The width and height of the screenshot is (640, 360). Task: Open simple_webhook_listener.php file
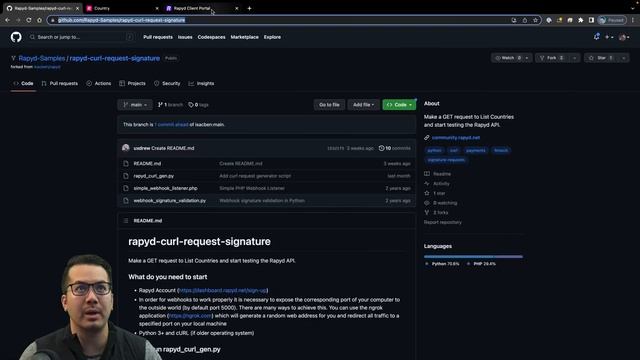[165, 188]
